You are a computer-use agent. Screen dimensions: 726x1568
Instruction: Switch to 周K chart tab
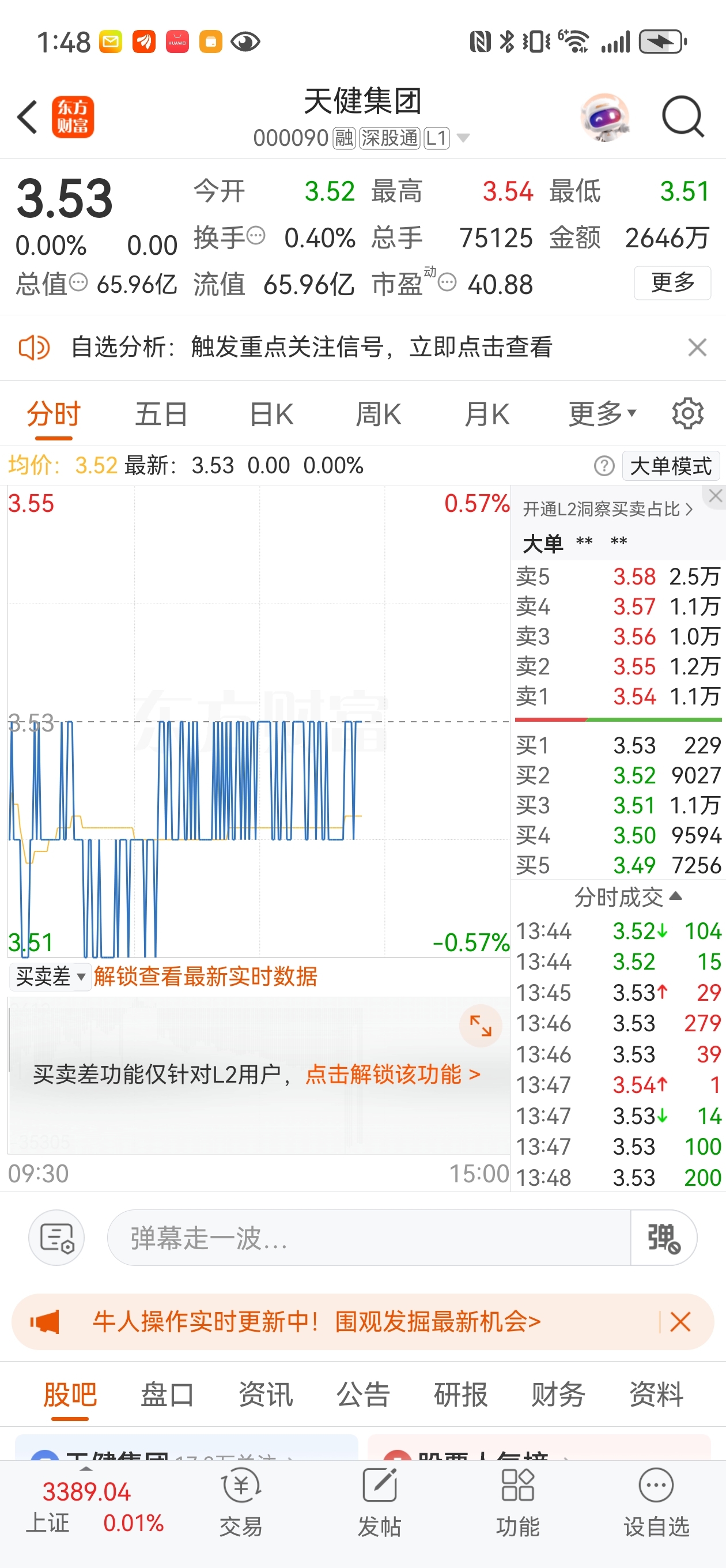[x=379, y=415]
